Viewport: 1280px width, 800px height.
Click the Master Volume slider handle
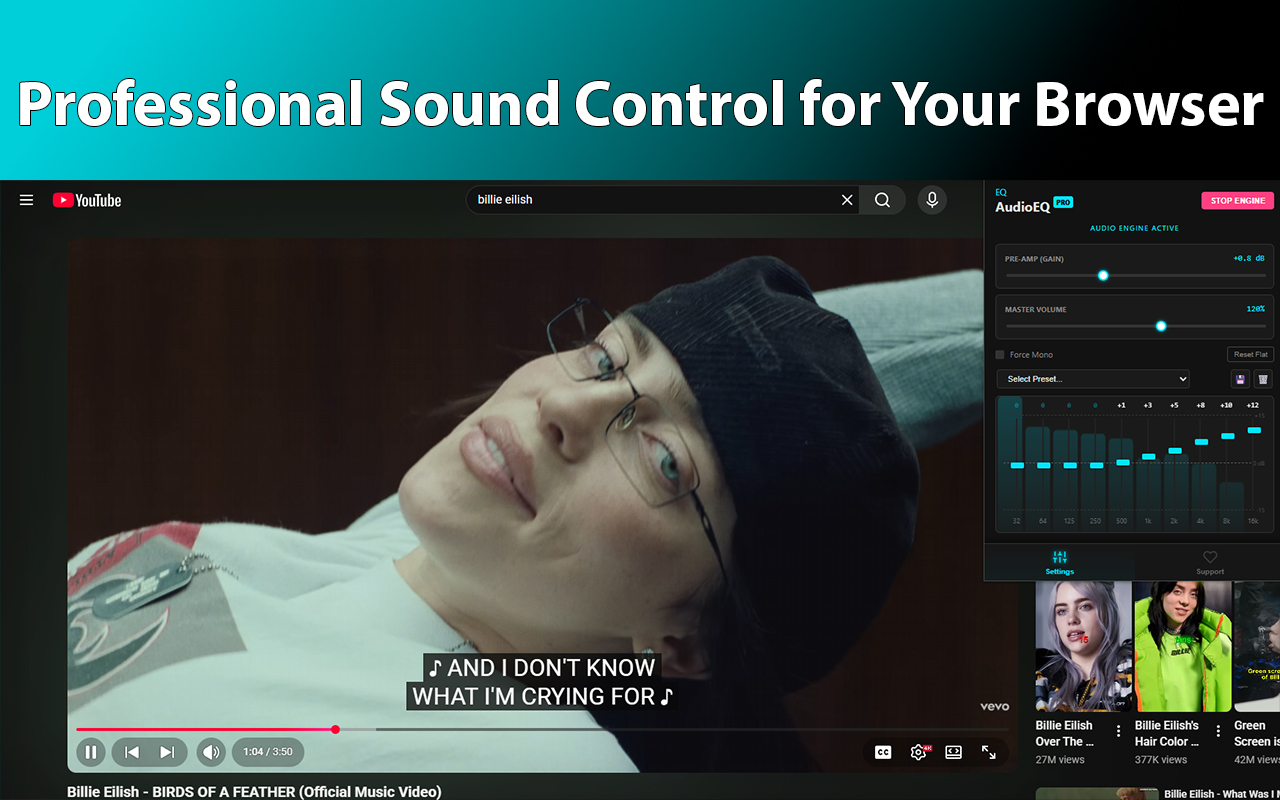[x=1161, y=326]
